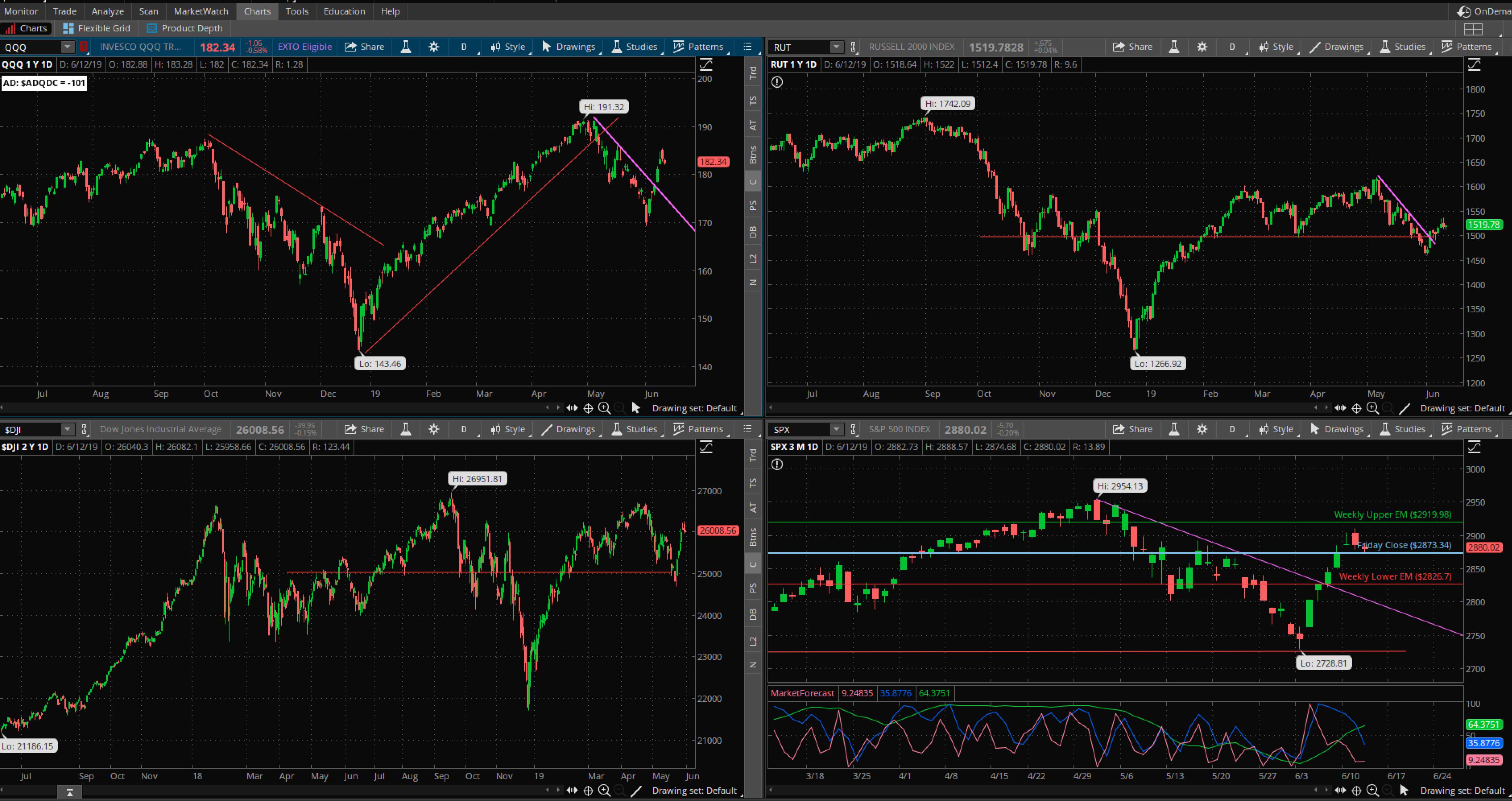Switch to the Trade tab
1512x801 pixels.
coord(64,11)
